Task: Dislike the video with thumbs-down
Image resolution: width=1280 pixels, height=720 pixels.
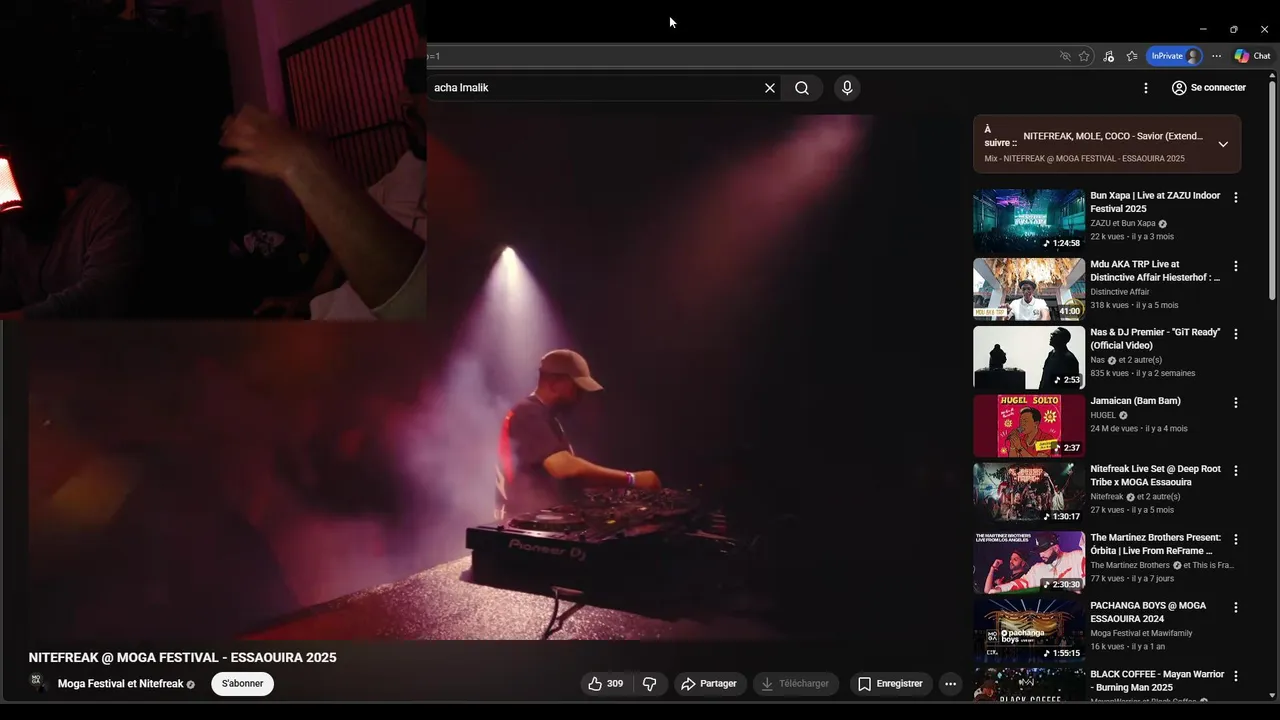Action: pyautogui.click(x=650, y=684)
